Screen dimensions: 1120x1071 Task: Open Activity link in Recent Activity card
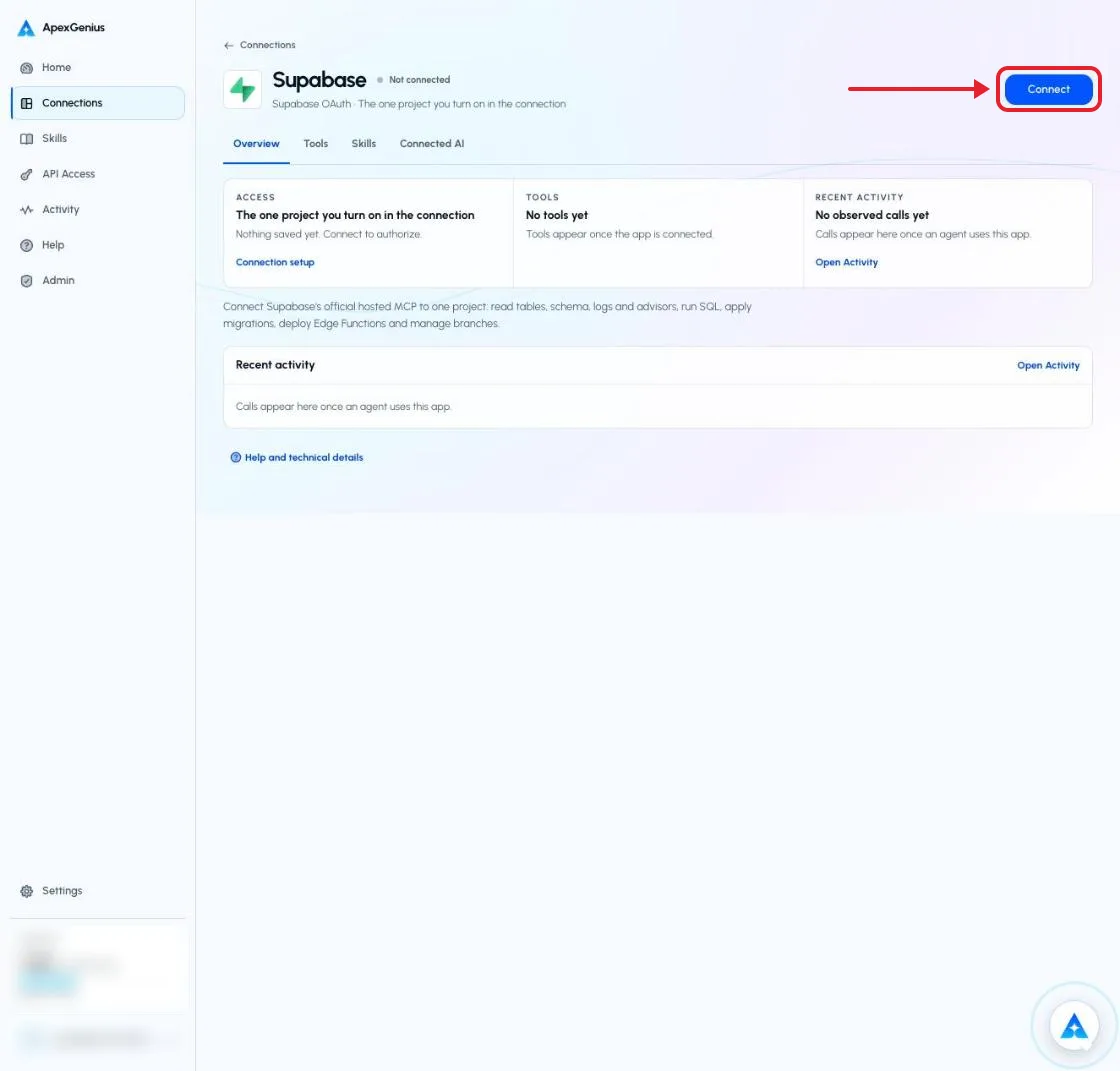(x=846, y=262)
